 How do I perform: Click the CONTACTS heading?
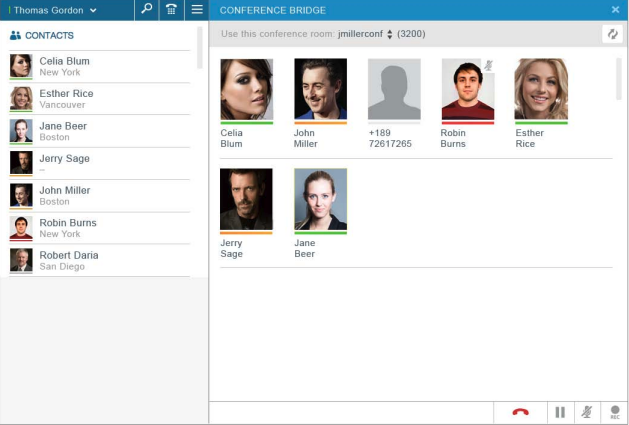point(49,35)
